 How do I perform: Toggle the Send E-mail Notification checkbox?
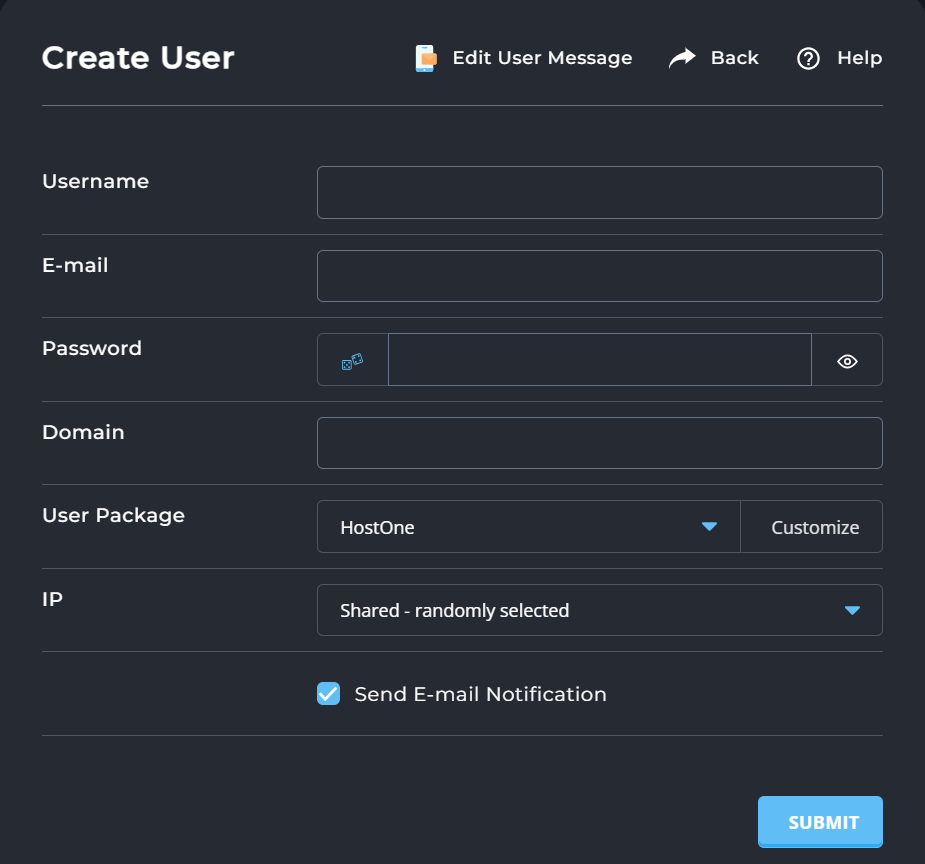pos(329,694)
